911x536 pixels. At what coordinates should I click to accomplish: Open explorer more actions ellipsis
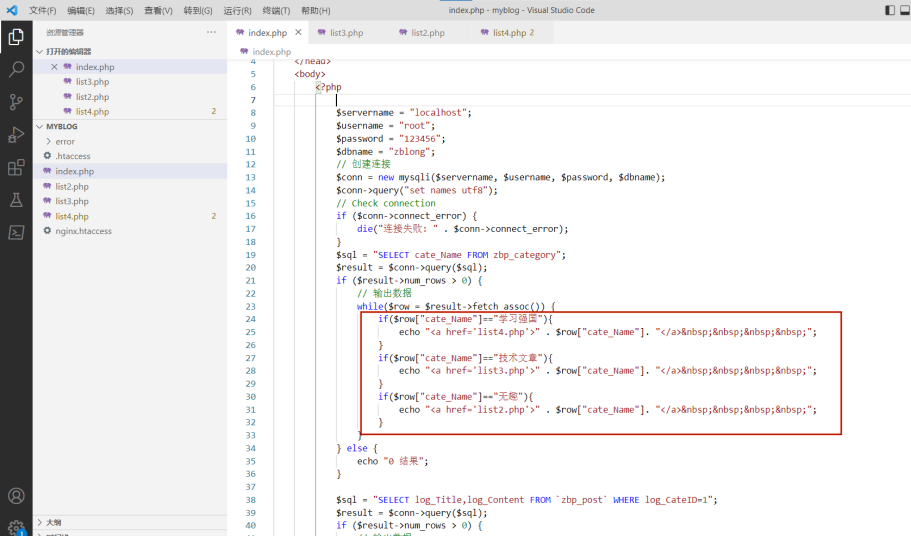pyautogui.click(x=211, y=33)
